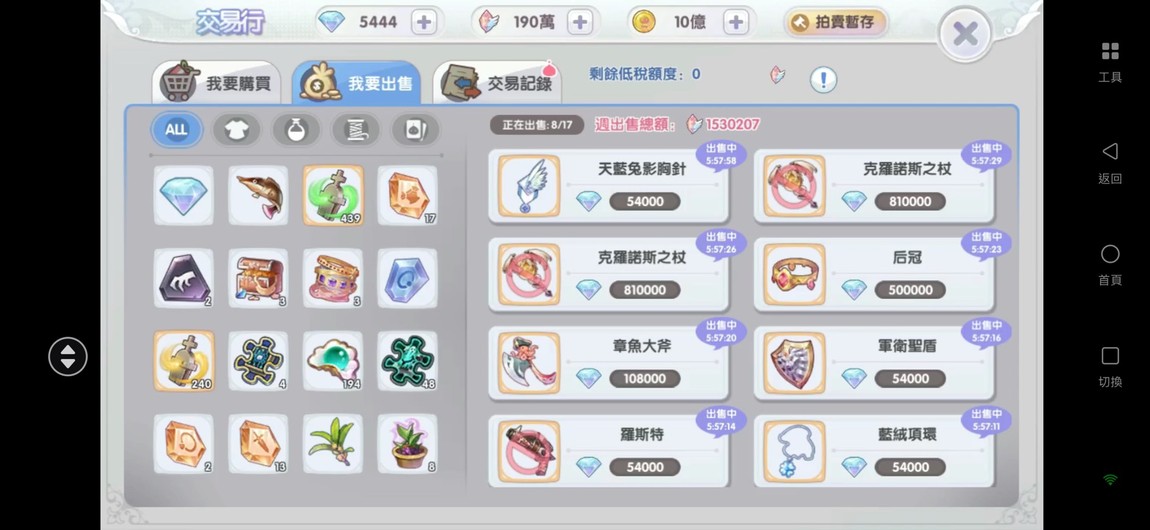
Task: Filter inventory by clothing shirt icon
Action: [236, 130]
